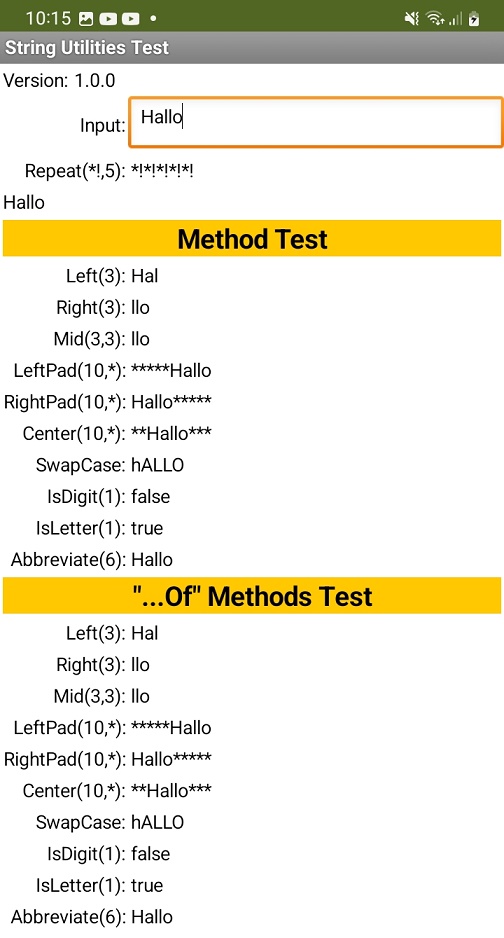Tap the first LeftPad(10,*) result *****Hallo
The width and height of the screenshot is (504, 938).
pyautogui.click(x=171, y=370)
